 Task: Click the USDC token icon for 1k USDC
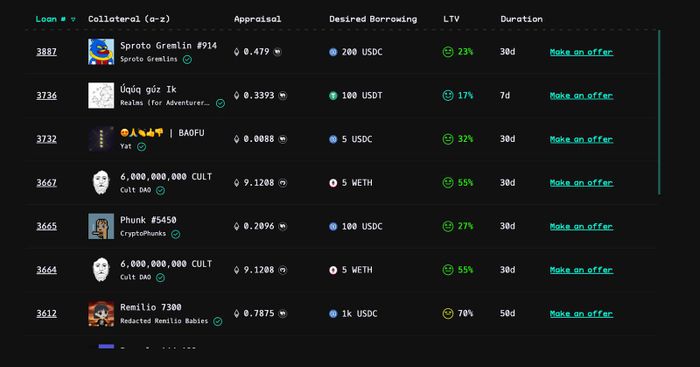point(333,313)
